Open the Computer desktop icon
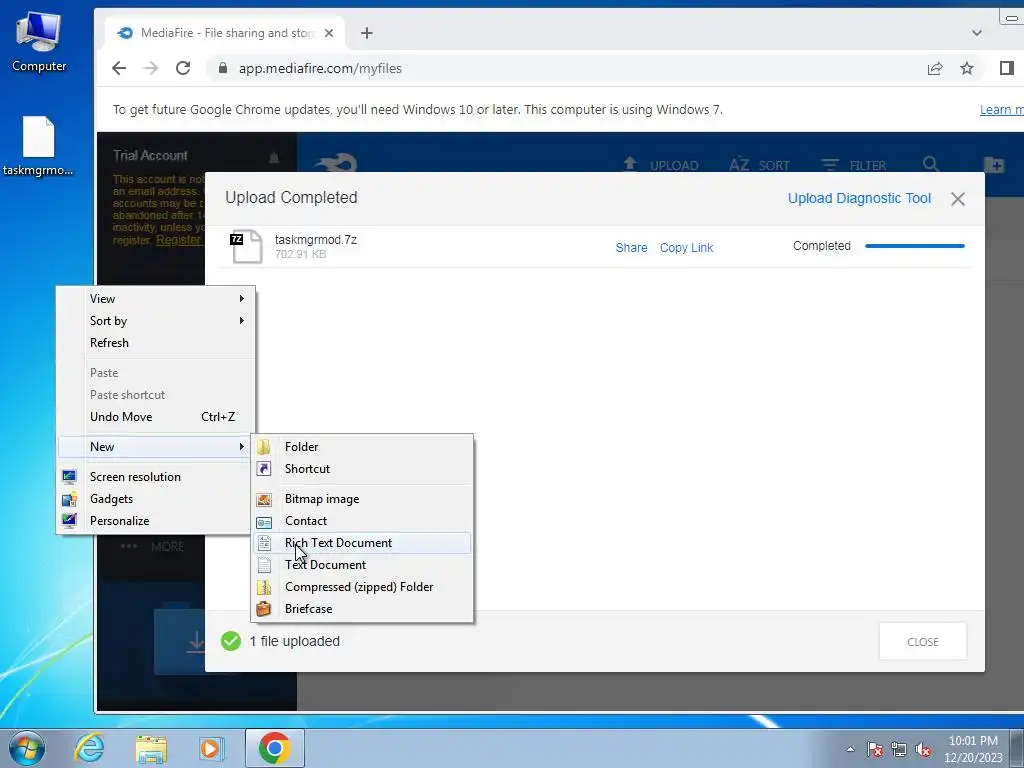Viewport: 1024px width, 768px height. pos(39,42)
